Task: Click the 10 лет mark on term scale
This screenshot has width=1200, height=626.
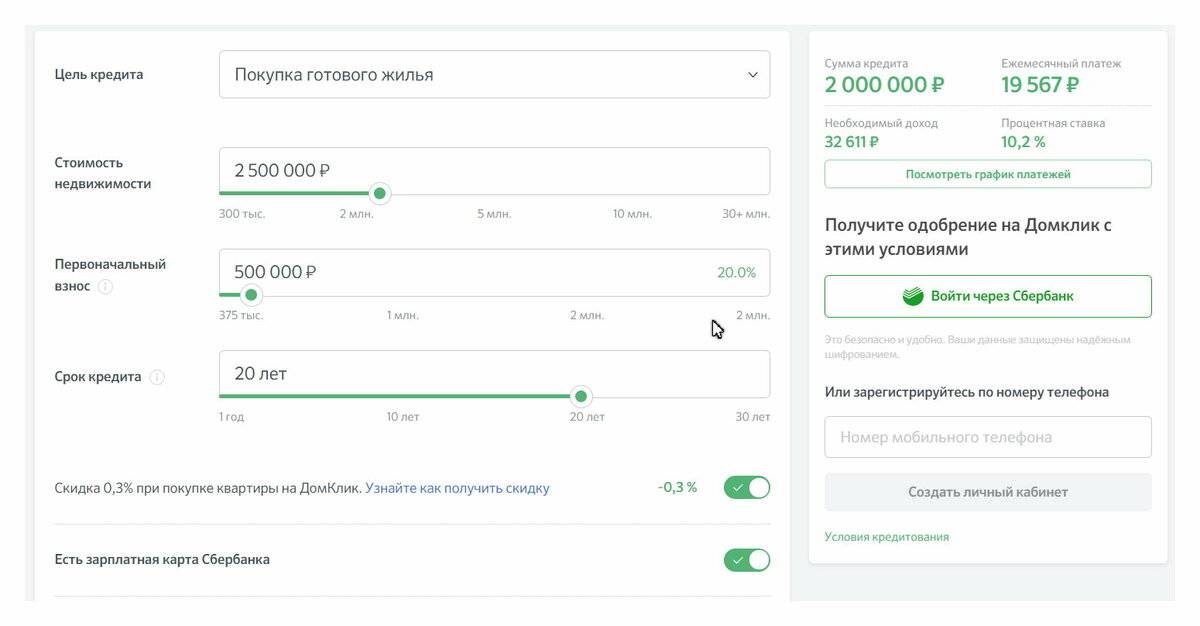Action: pos(403,417)
